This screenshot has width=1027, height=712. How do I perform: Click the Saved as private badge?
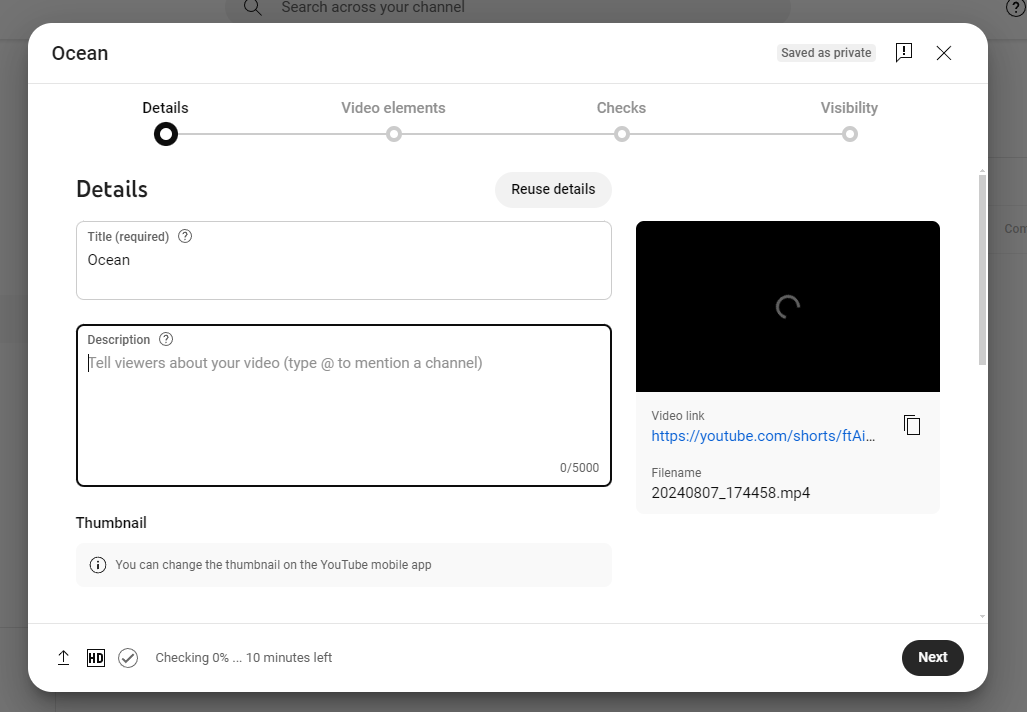pyautogui.click(x=826, y=53)
